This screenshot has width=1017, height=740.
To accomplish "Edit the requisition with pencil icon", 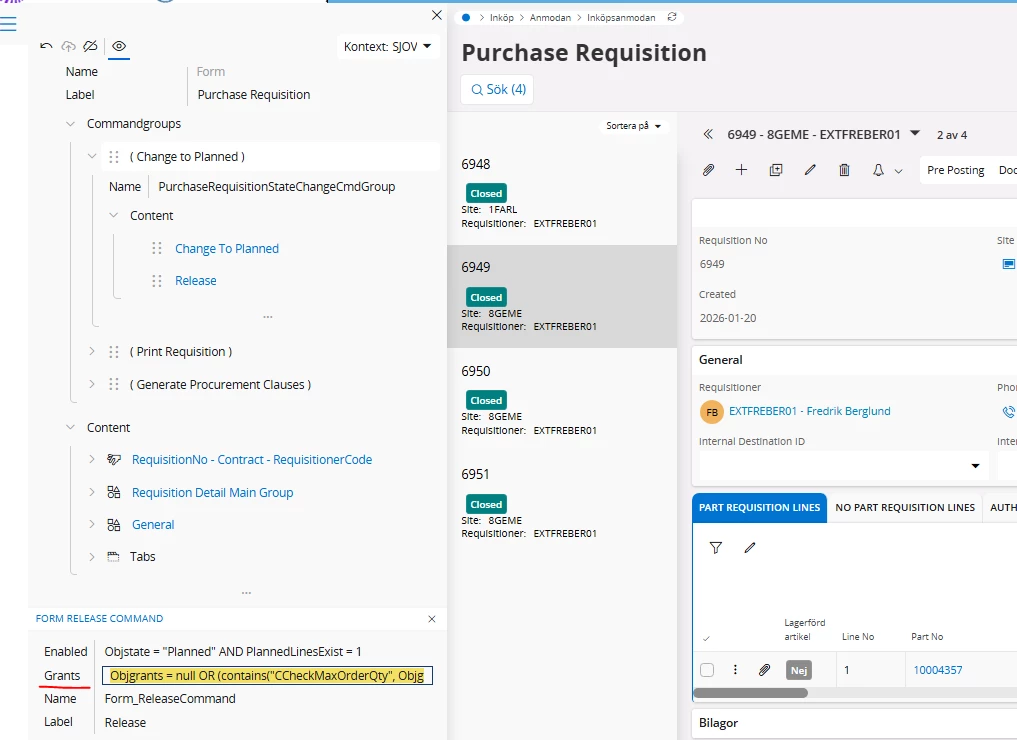I will [810, 170].
